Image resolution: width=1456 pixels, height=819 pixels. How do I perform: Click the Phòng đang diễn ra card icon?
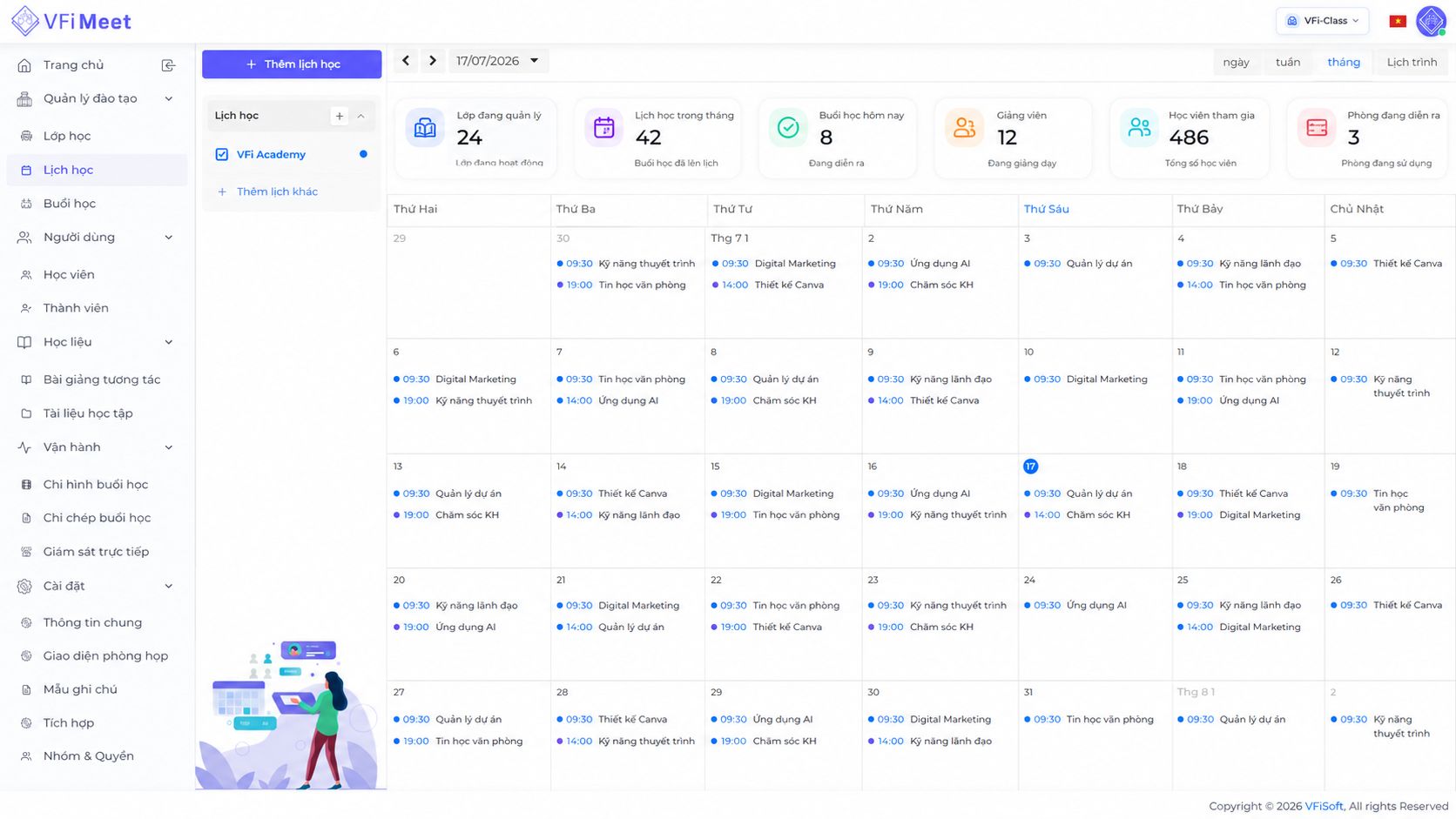click(1317, 128)
